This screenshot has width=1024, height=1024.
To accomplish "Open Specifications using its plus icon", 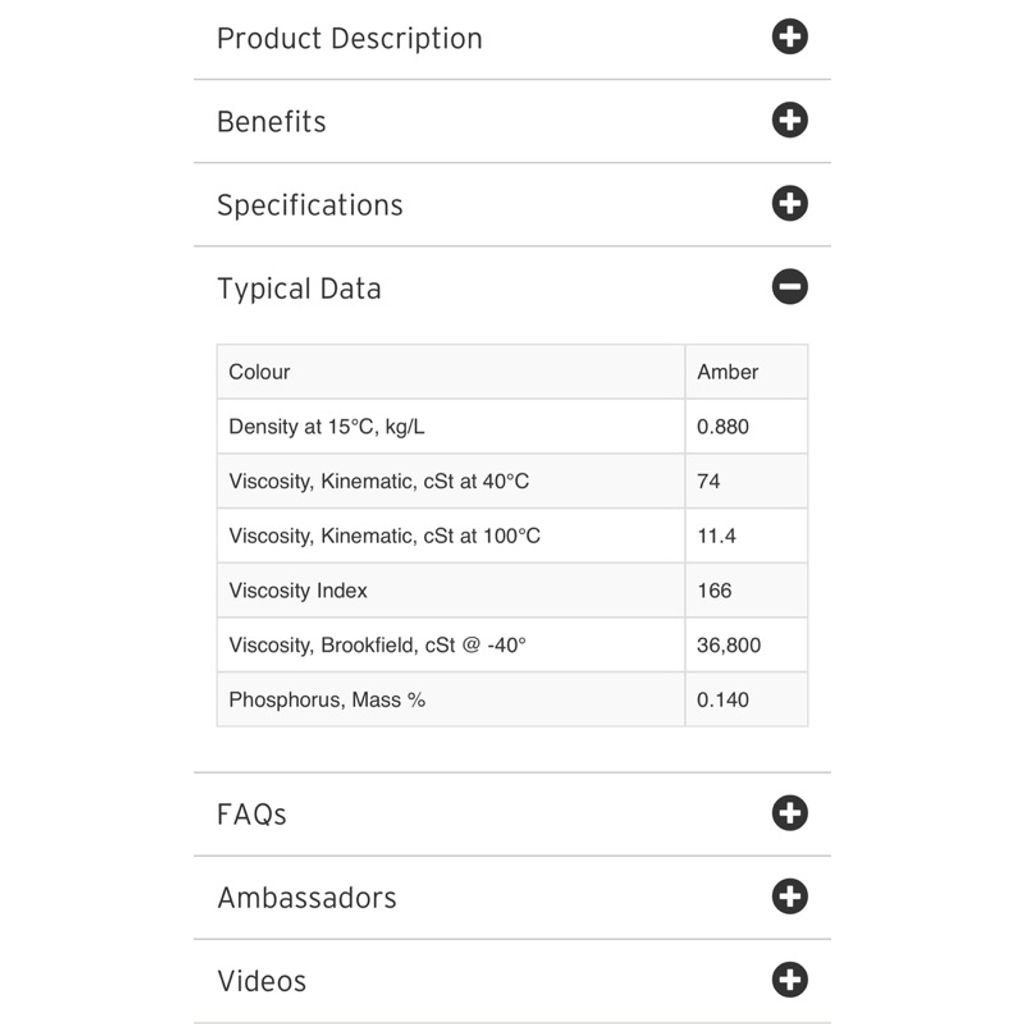I will [790, 203].
